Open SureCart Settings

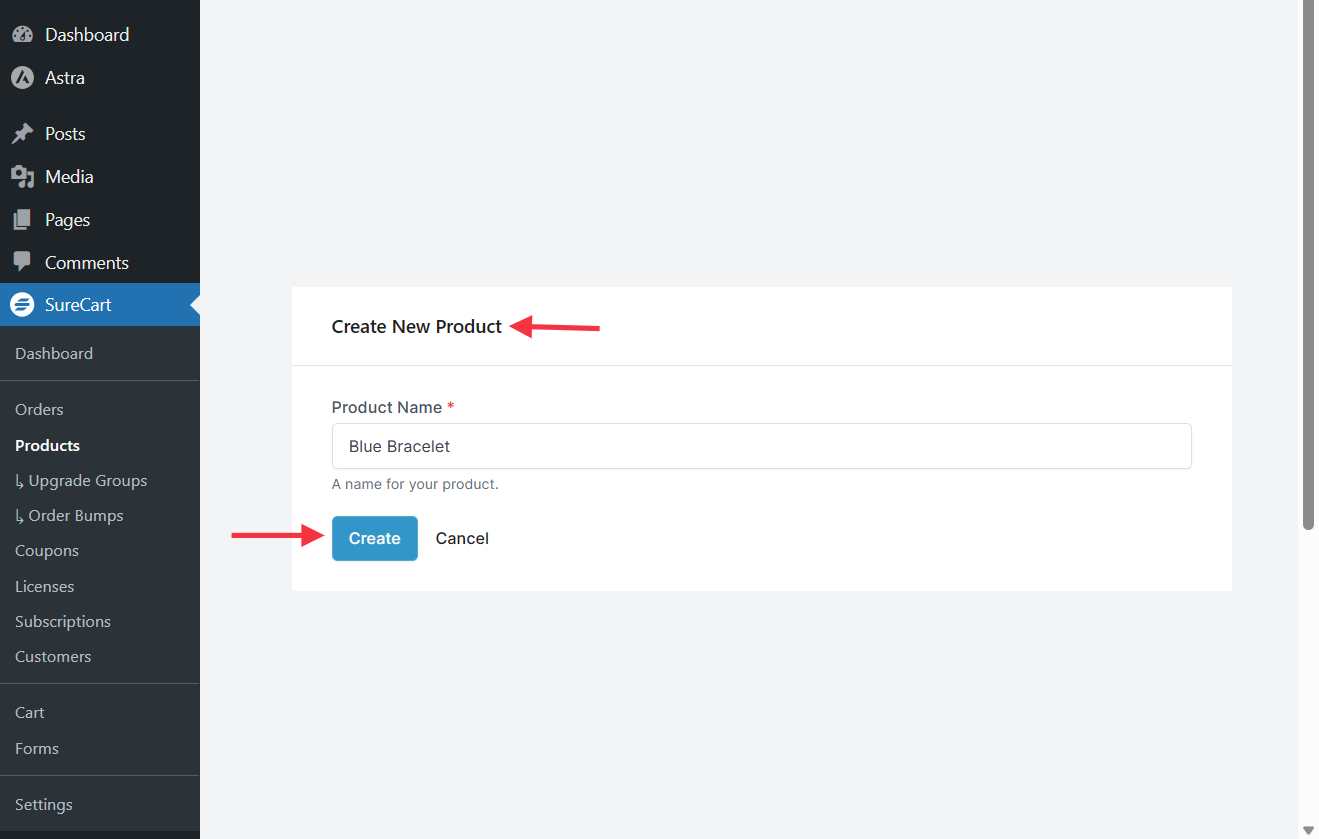click(x=44, y=805)
